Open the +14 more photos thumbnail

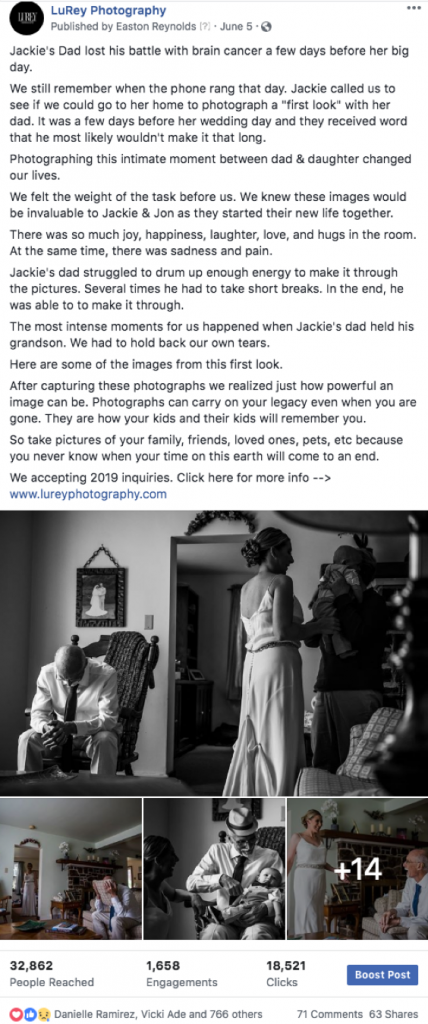357,868
